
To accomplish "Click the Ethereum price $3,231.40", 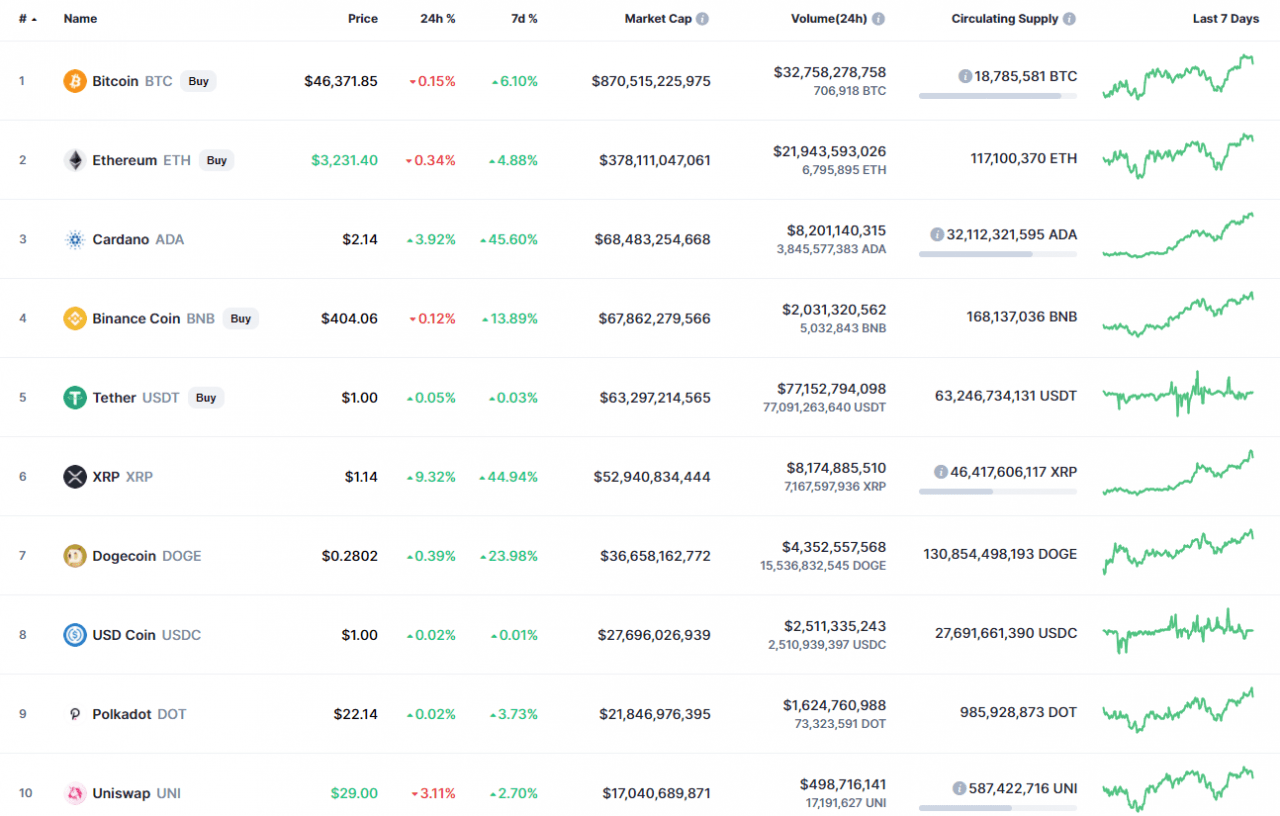I will coord(344,160).
